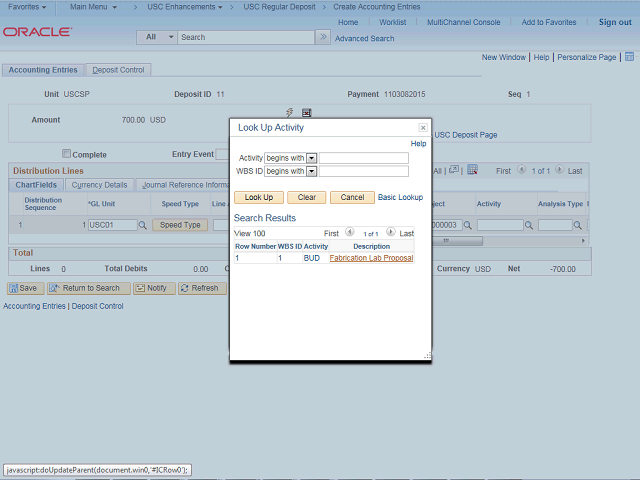Open the Activity field lookup magnifier

pos(529,225)
